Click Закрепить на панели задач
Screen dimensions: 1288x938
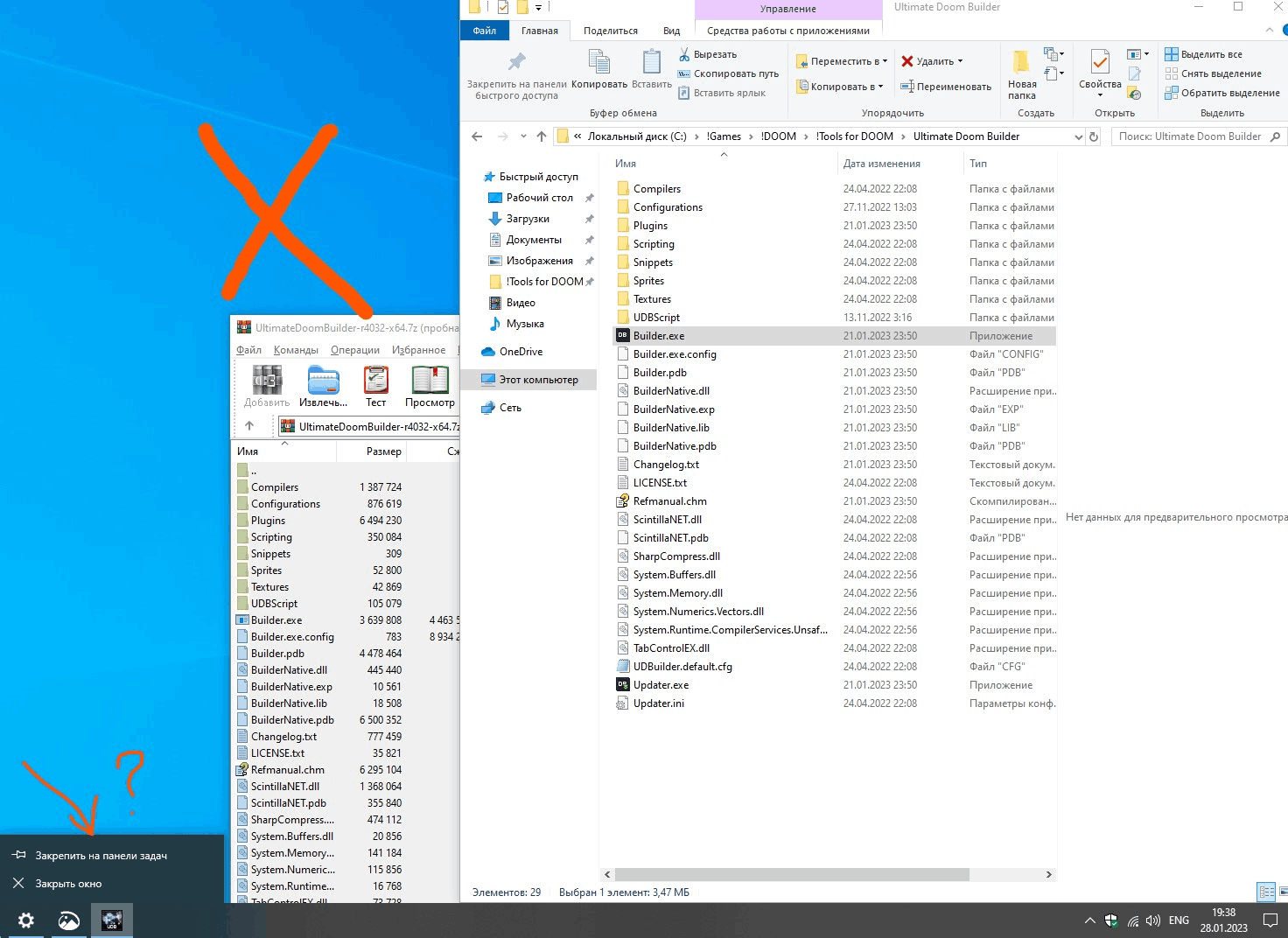pyautogui.click(x=101, y=856)
